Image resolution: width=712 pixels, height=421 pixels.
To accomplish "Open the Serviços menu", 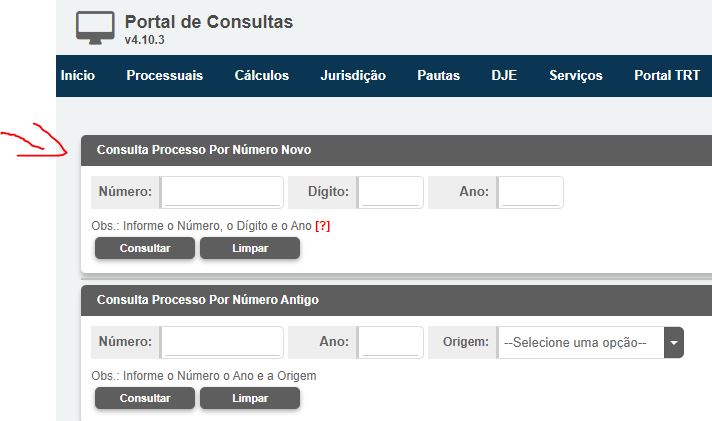I will click(x=575, y=76).
